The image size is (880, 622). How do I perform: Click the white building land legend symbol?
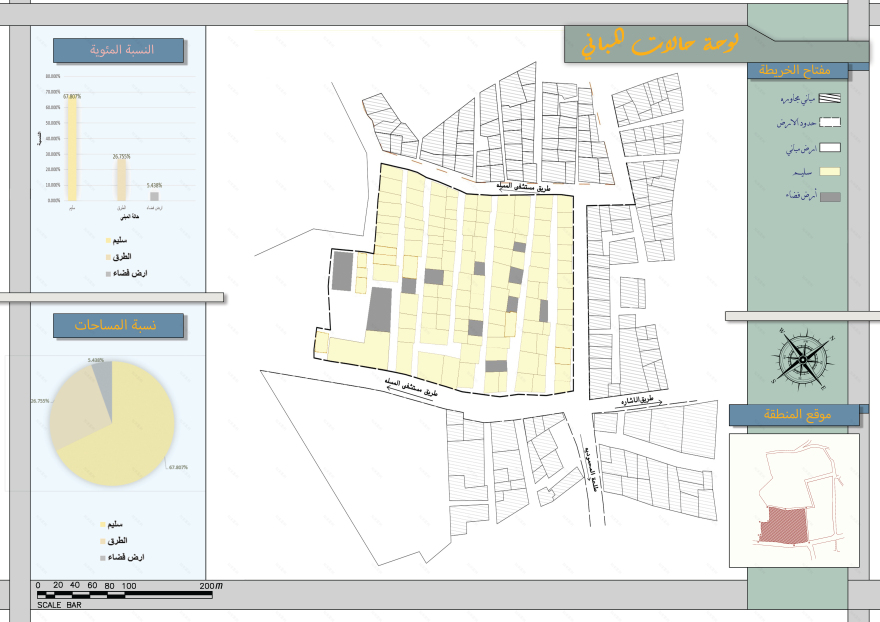830,148
